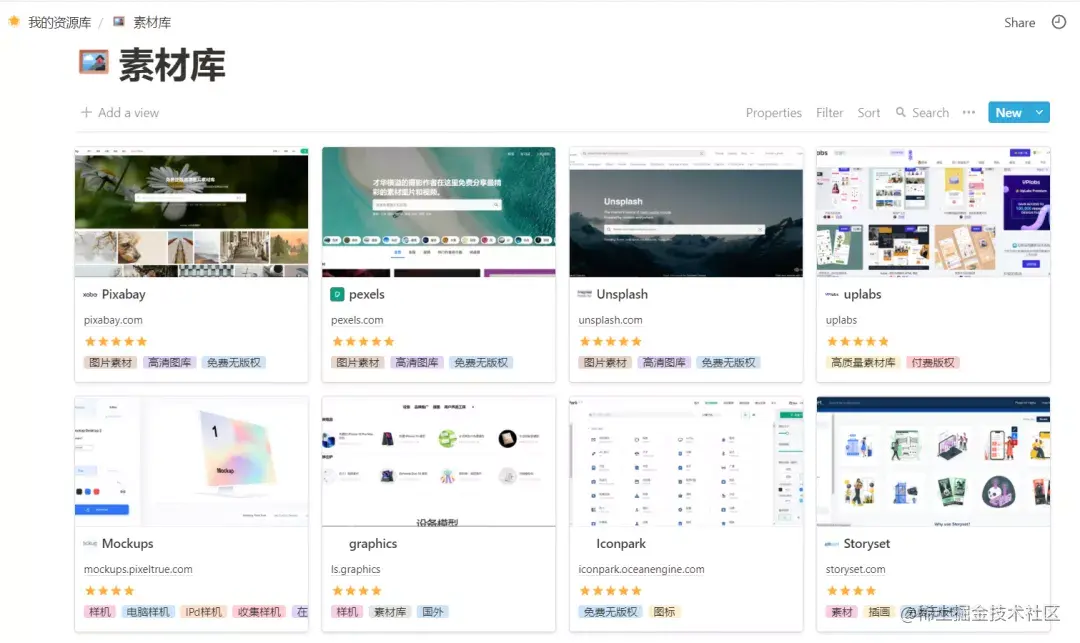Open the Iconpark card title
The width and height of the screenshot is (1080, 643).
click(x=621, y=544)
